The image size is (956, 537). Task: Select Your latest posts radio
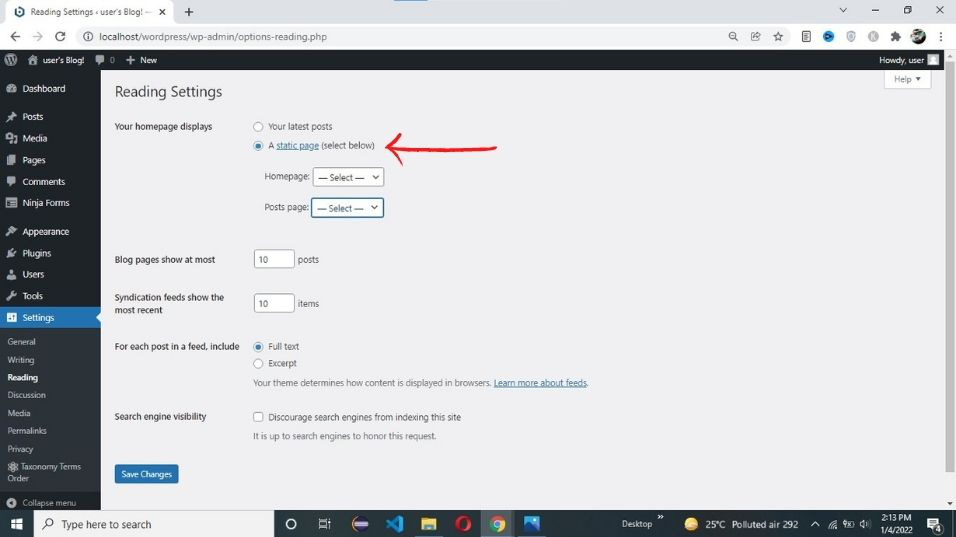click(x=258, y=127)
